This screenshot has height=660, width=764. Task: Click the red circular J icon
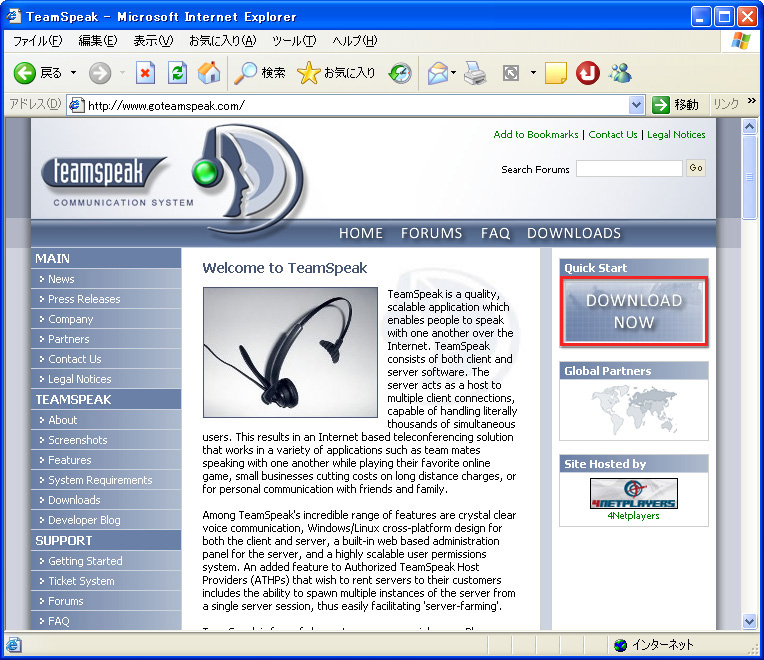click(x=588, y=73)
